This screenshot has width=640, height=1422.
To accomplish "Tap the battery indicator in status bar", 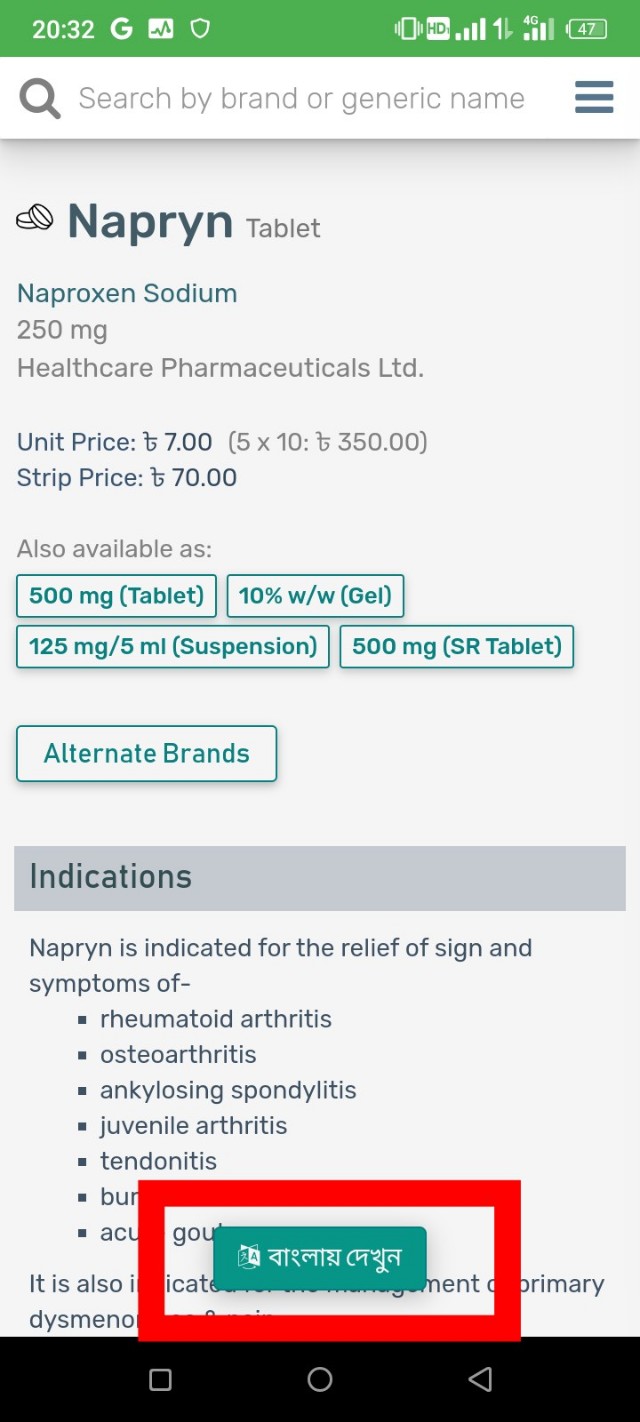I will tap(587, 29).
